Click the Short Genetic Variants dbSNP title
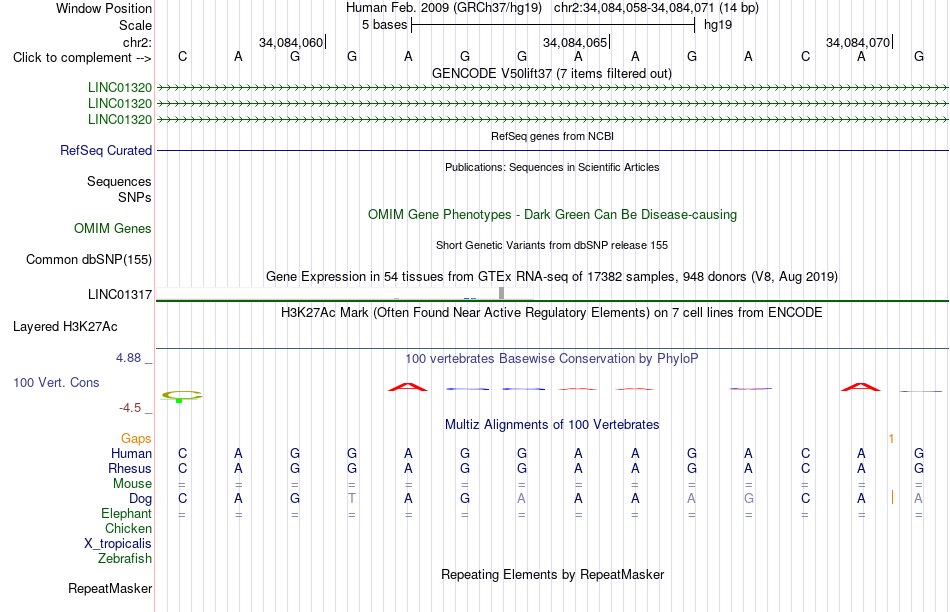 (x=552, y=245)
